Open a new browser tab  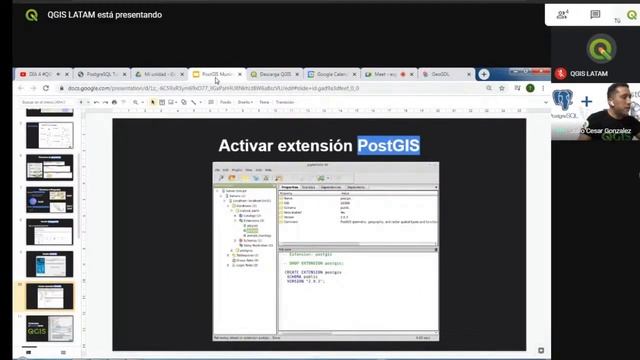click(484, 74)
